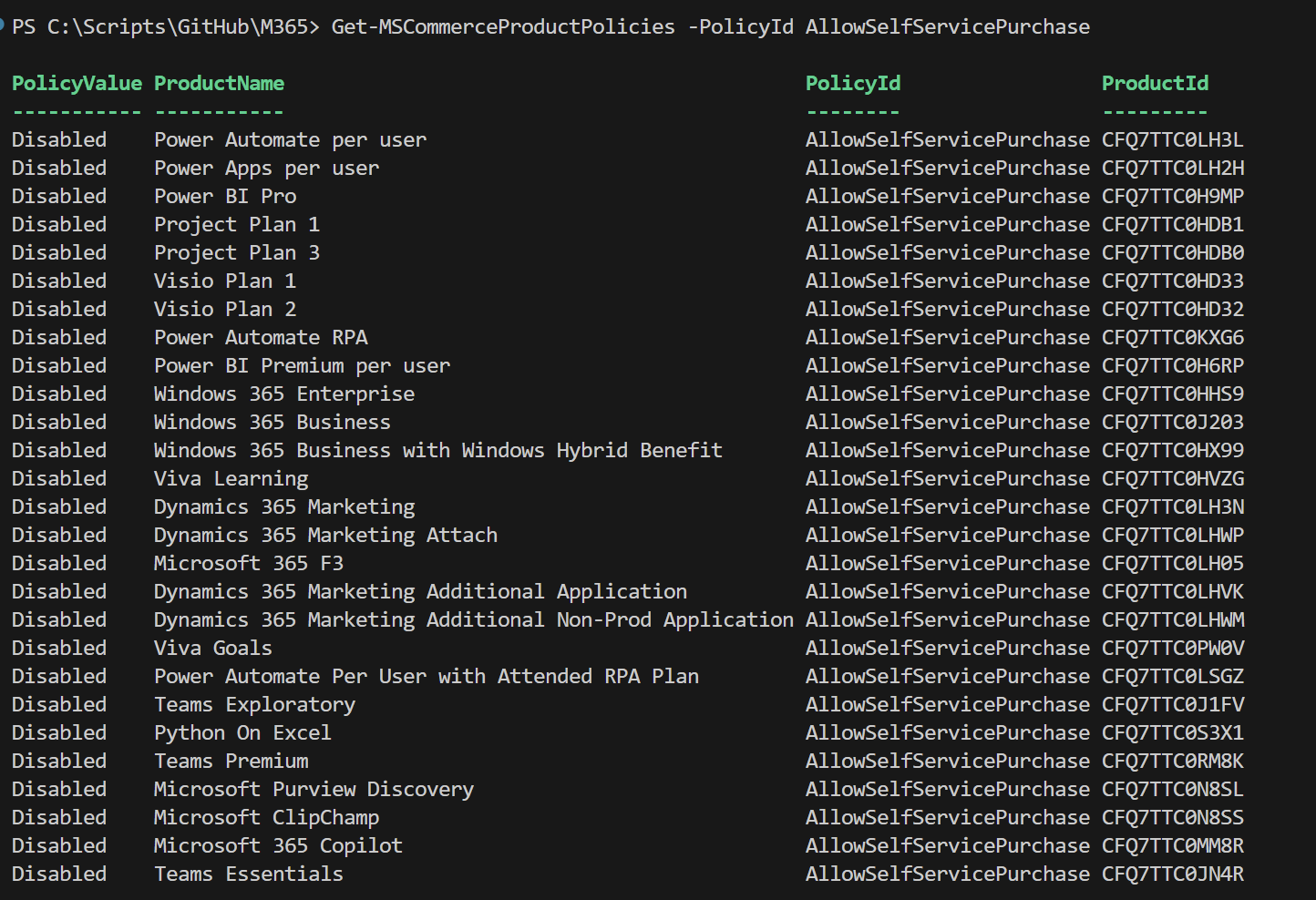Click the PolicyValue column header
The height and width of the screenshot is (900, 1316).
[77, 84]
